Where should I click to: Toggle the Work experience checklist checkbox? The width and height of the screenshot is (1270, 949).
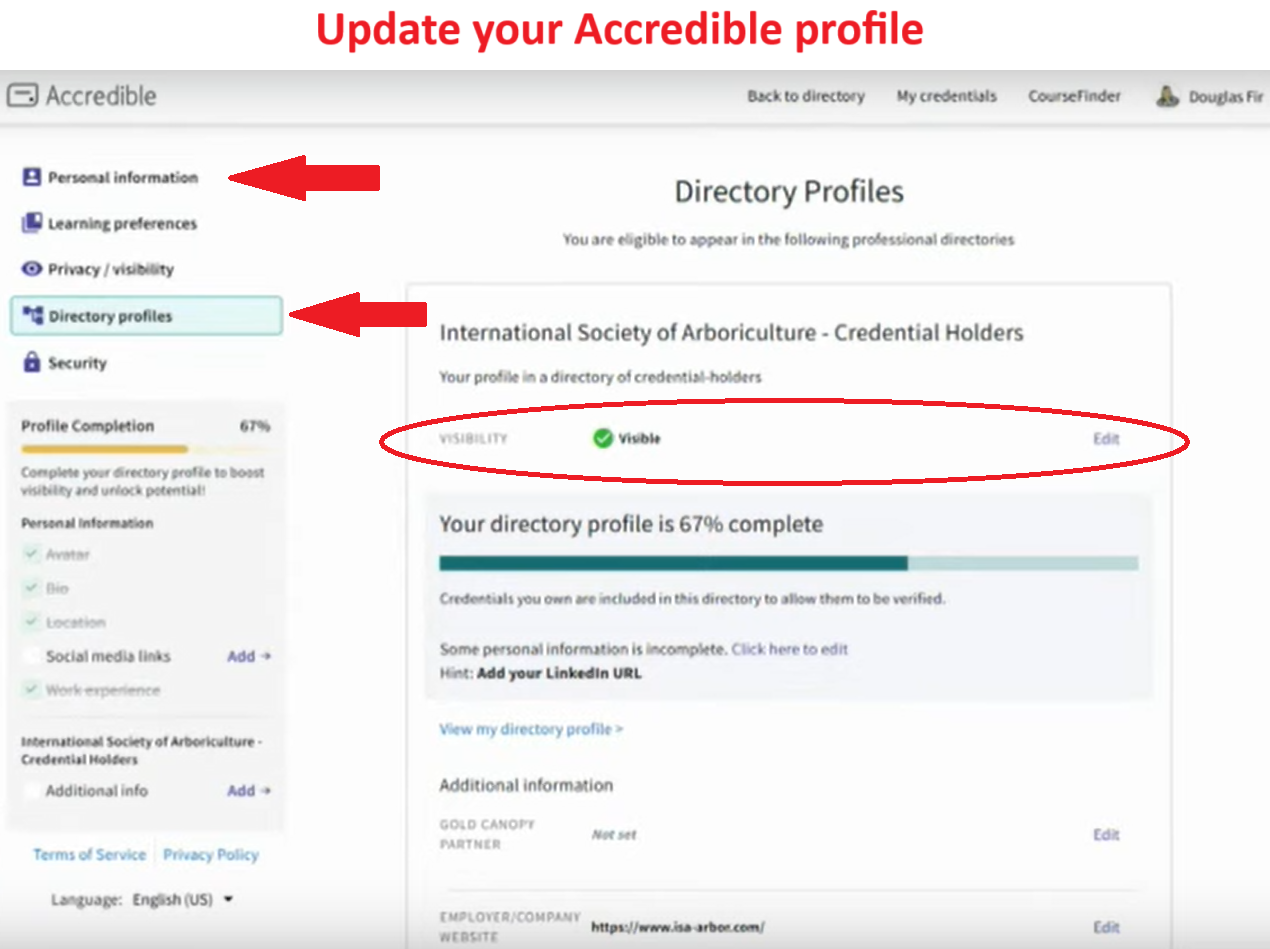[31, 690]
